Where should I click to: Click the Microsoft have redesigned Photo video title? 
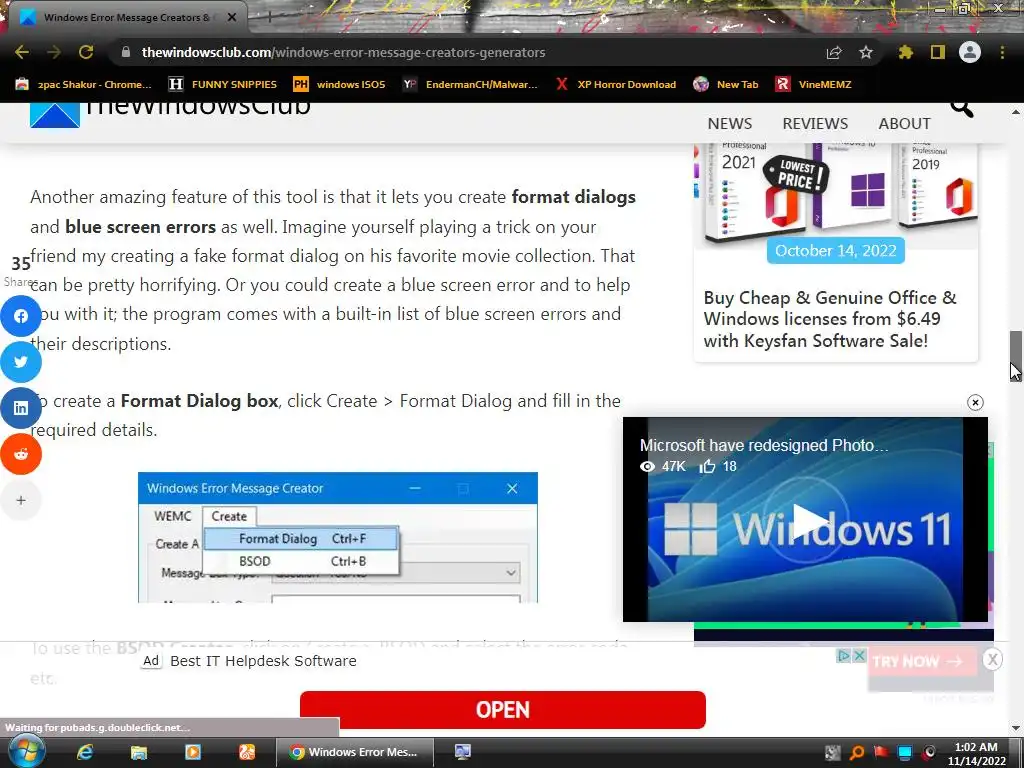[x=764, y=445]
